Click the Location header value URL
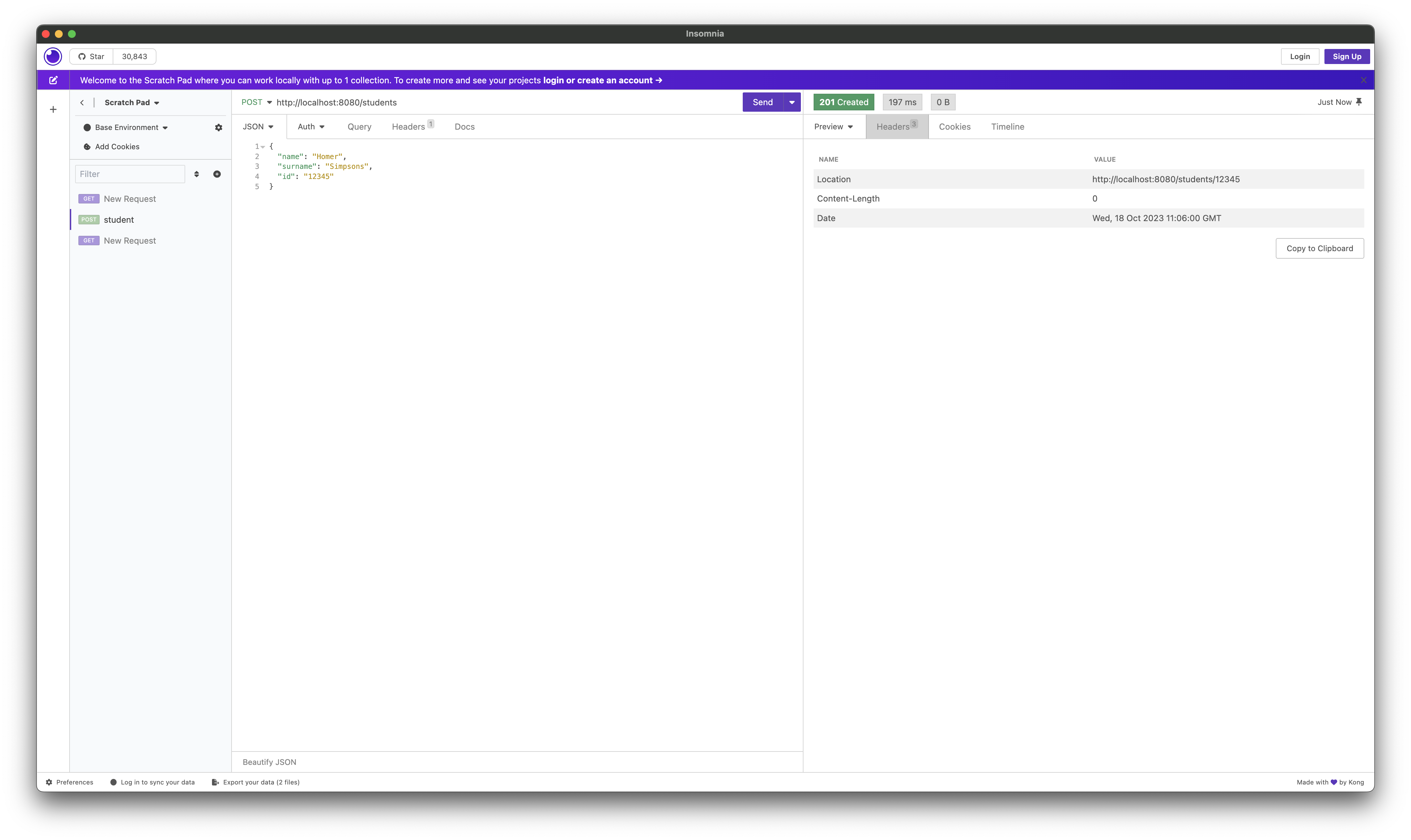The height and width of the screenshot is (840, 1411). 1165,179
